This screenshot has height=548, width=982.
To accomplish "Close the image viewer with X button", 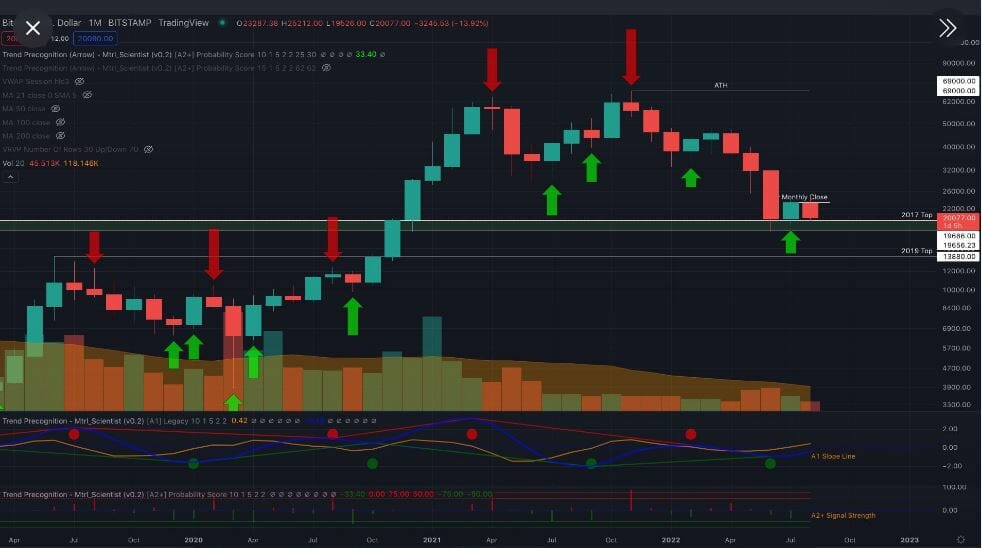I will (x=33, y=29).
